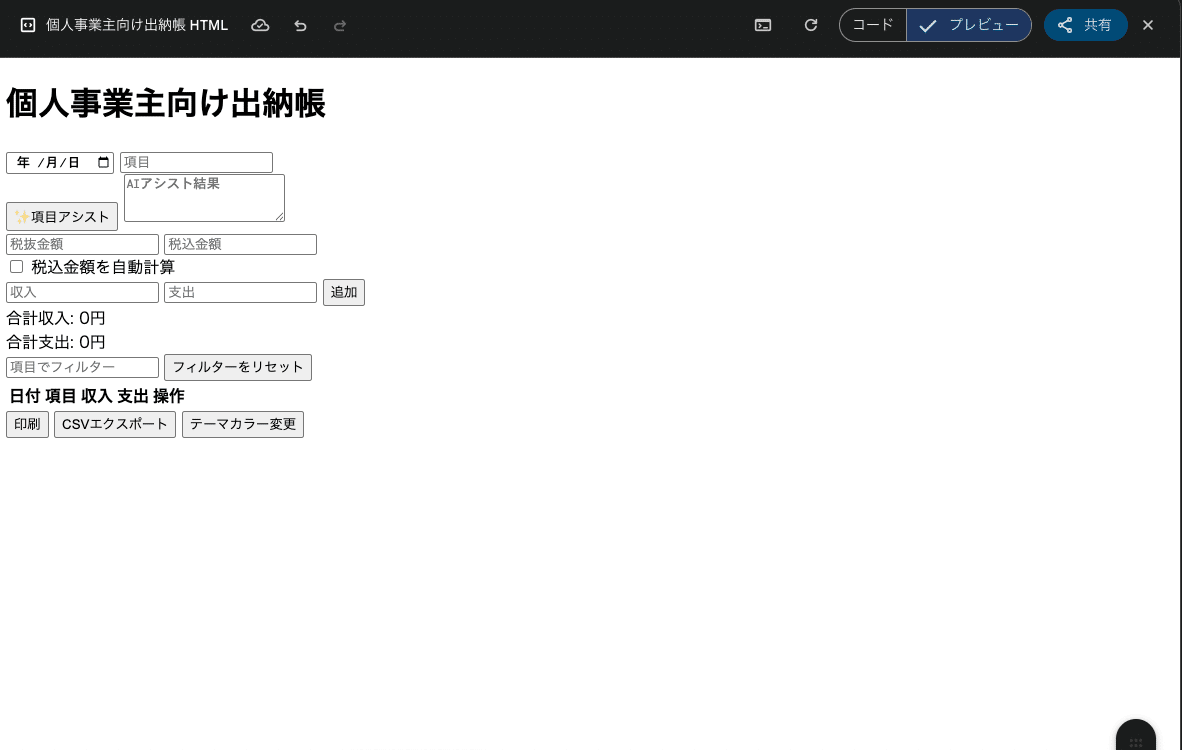The height and width of the screenshot is (750, 1182).
Task: Focus the 収入 input field
Action: (82, 292)
